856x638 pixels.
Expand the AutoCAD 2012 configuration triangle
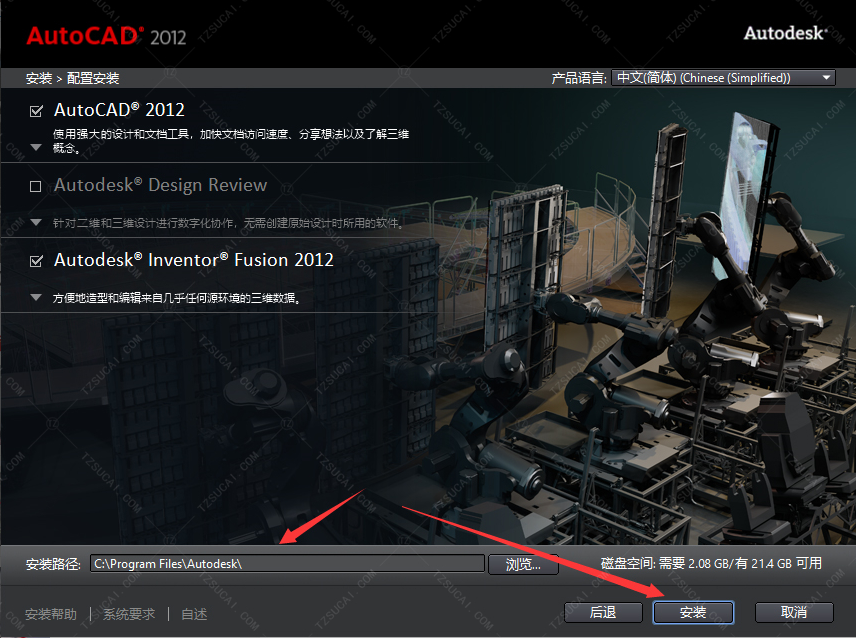point(37,147)
